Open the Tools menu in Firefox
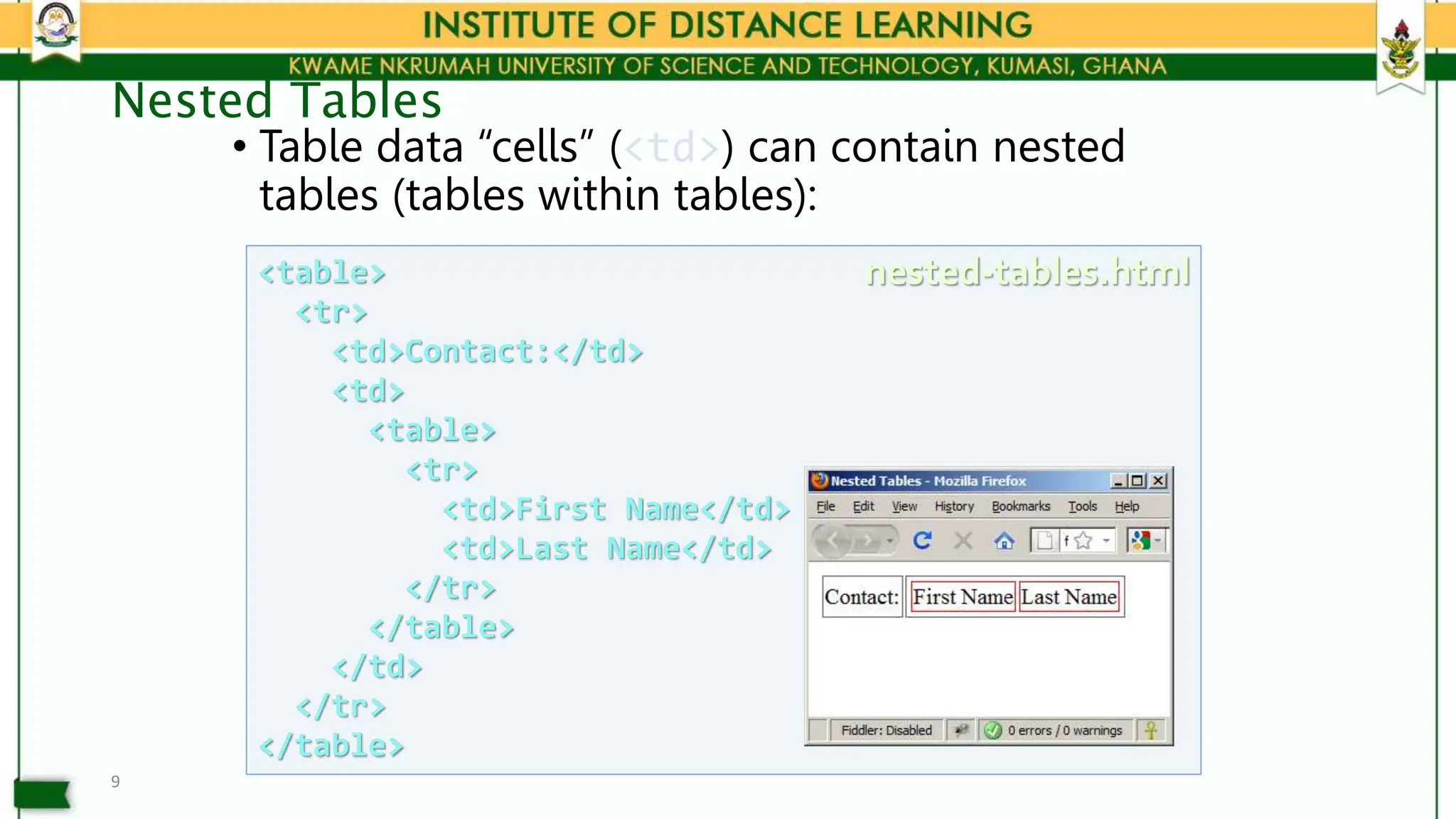 click(x=1082, y=506)
